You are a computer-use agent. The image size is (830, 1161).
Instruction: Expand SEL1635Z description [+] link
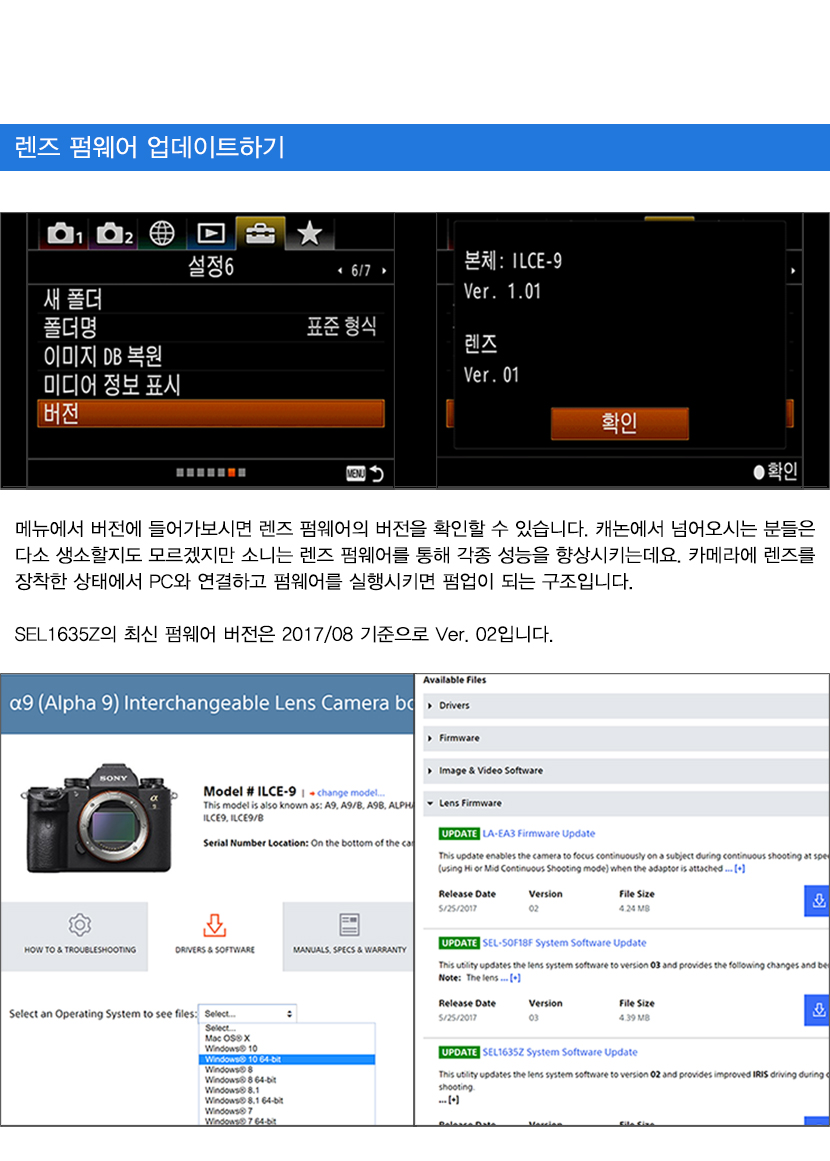click(x=453, y=1100)
